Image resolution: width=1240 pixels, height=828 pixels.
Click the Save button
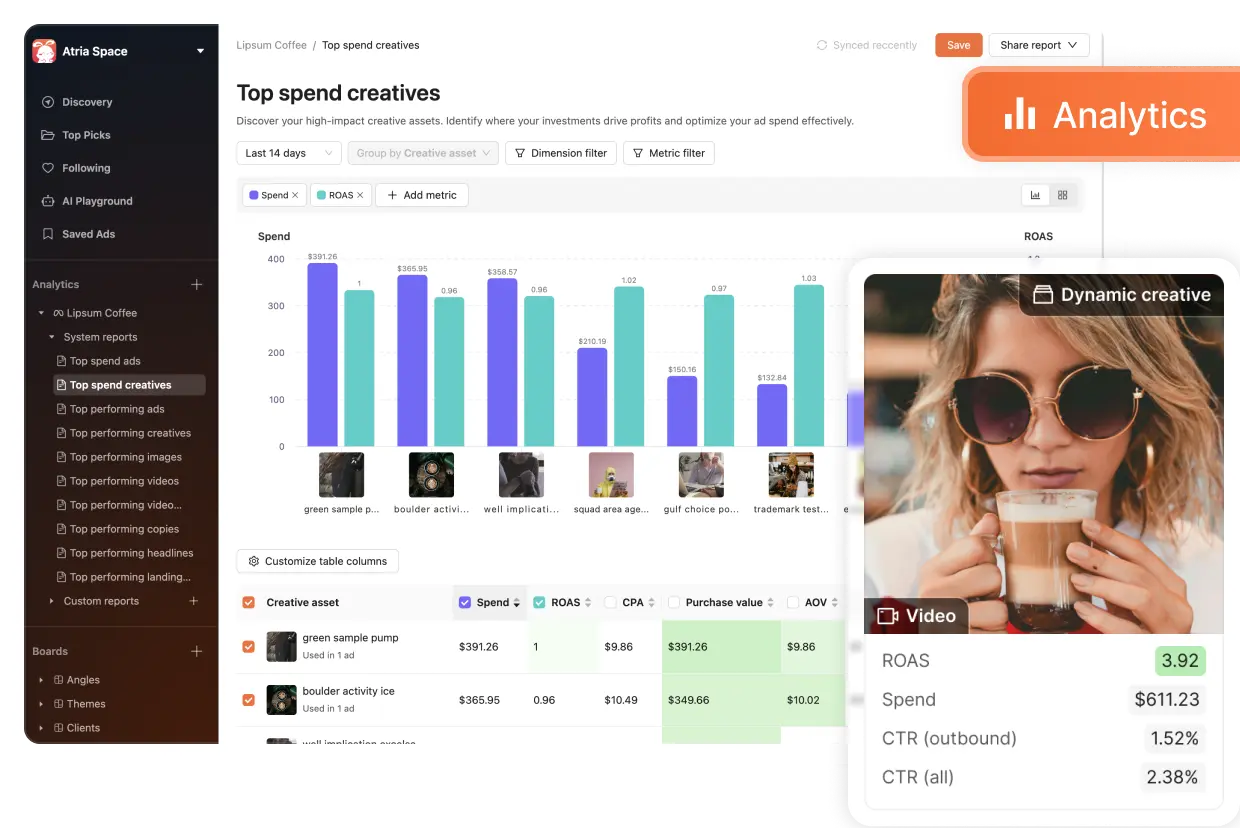[x=958, y=45]
